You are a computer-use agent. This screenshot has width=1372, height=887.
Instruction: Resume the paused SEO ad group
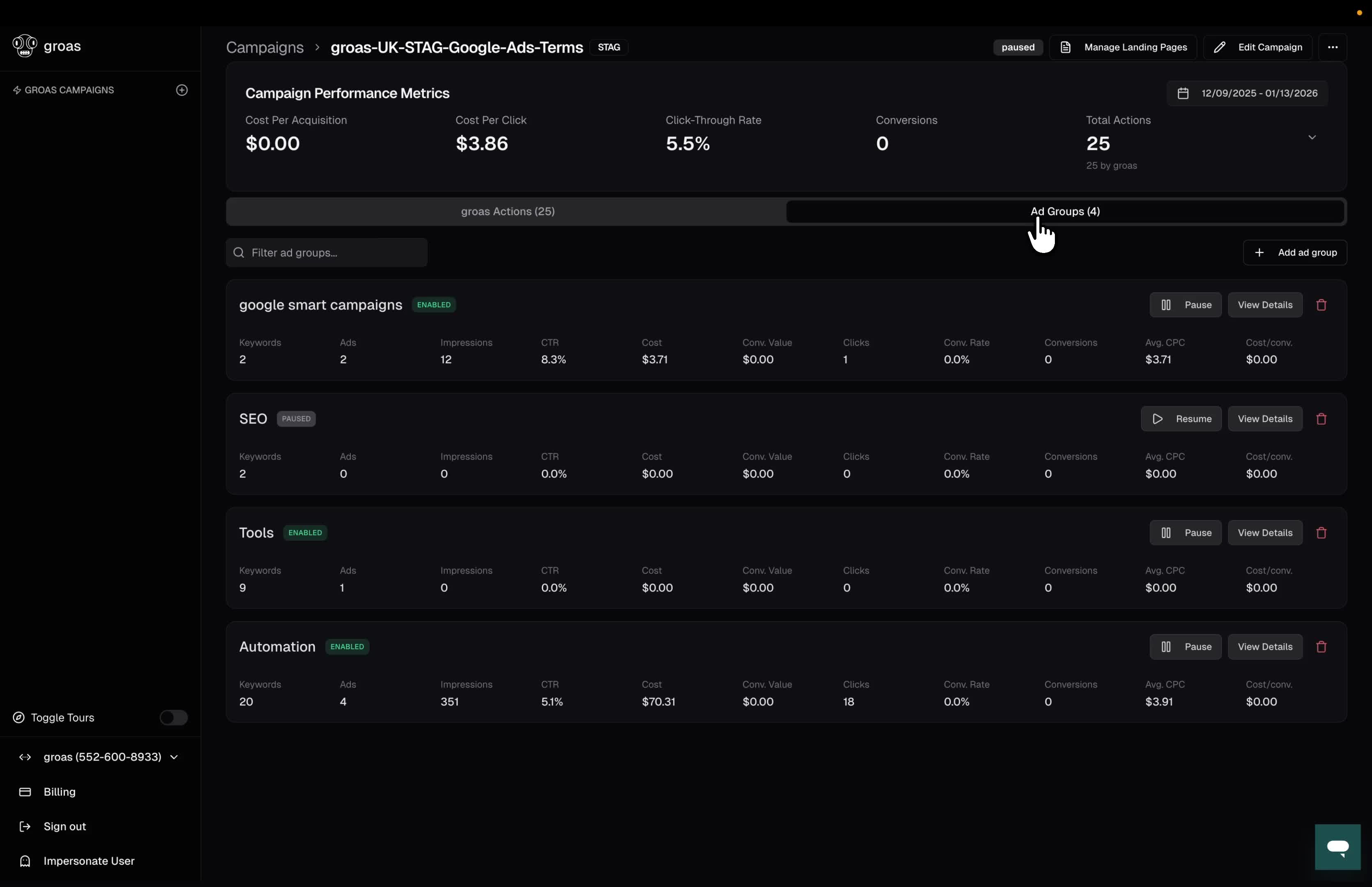(1181, 419)
